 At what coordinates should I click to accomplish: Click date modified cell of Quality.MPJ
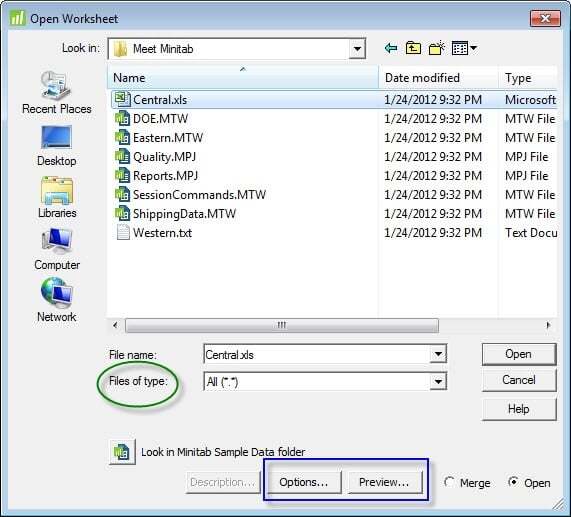coord(433,157)
